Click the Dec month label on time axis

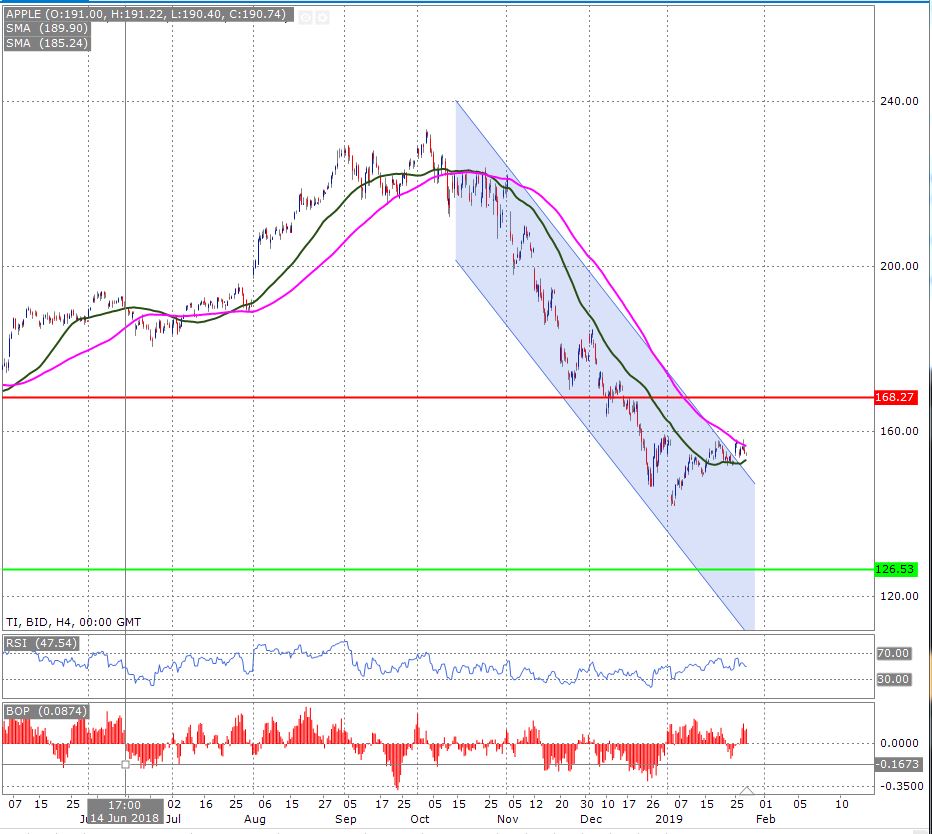pyautogui.click(x=591, y=819)
